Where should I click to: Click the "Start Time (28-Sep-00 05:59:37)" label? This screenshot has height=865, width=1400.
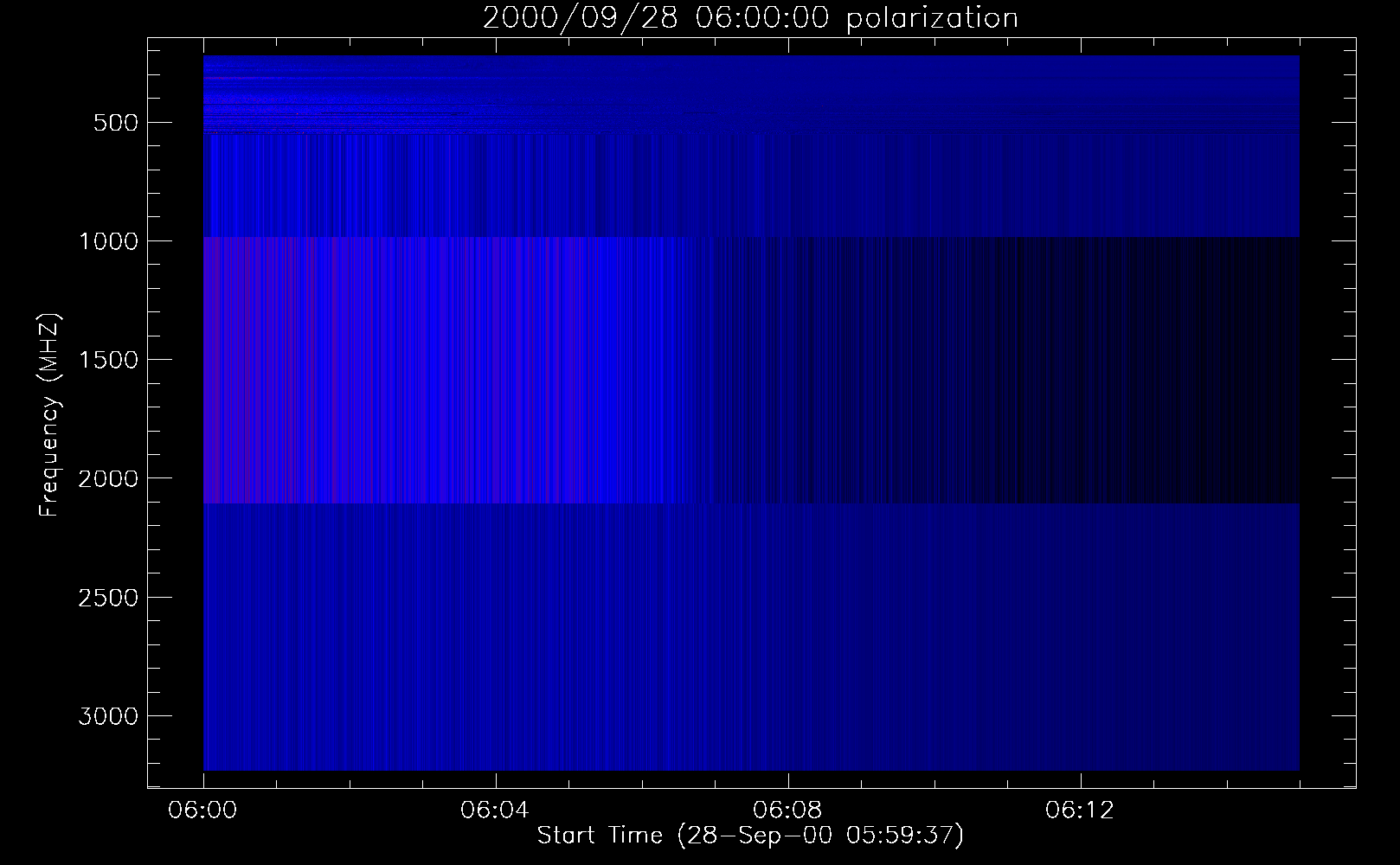point(750,836)
